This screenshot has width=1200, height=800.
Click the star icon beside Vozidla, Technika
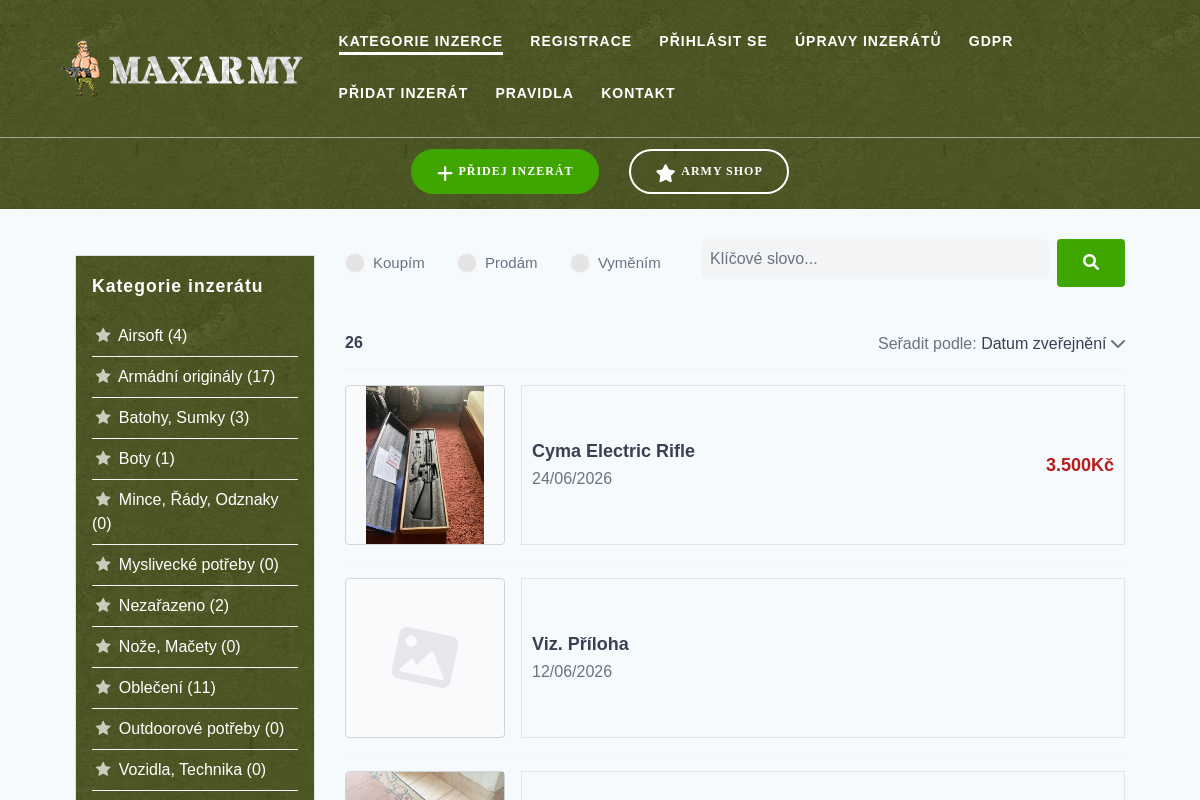[103, 769]
